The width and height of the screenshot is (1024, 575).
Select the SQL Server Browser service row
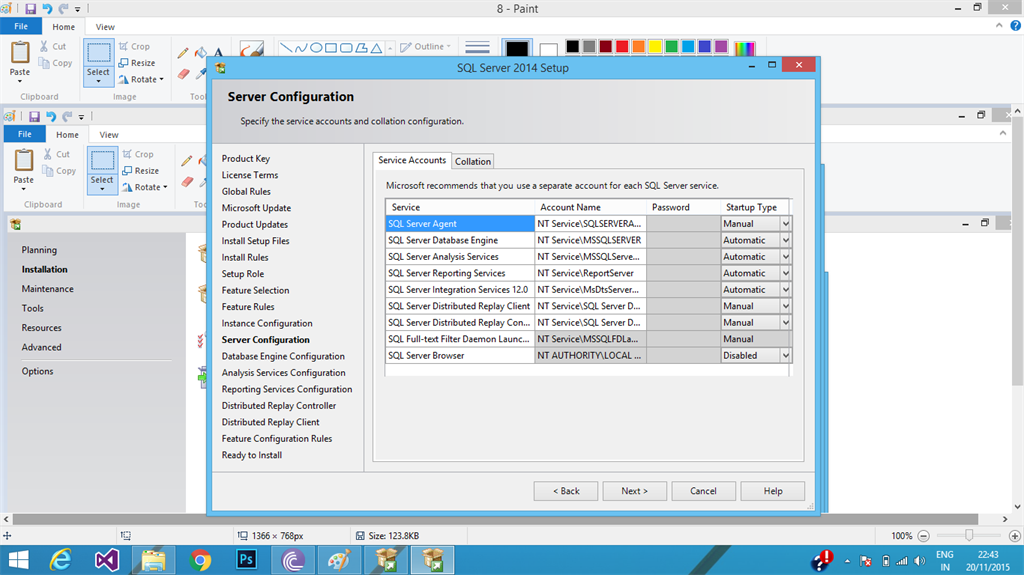click(460, 355)
